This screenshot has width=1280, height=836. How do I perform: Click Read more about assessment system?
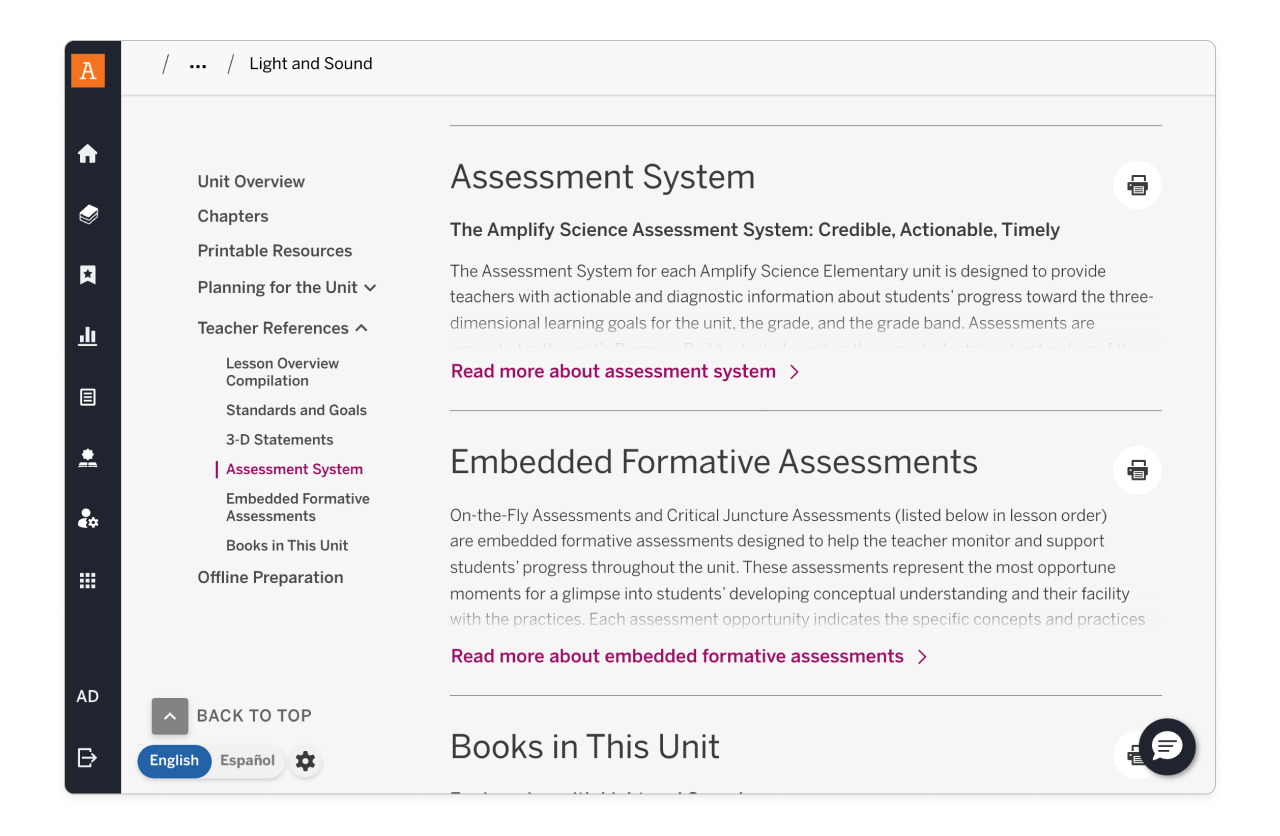click(613, 371)
